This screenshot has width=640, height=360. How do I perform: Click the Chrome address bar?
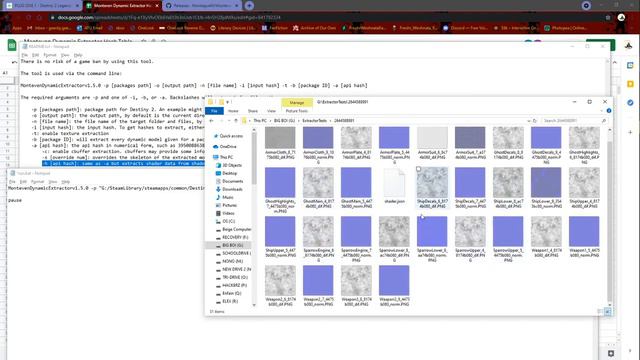[327, 18]
